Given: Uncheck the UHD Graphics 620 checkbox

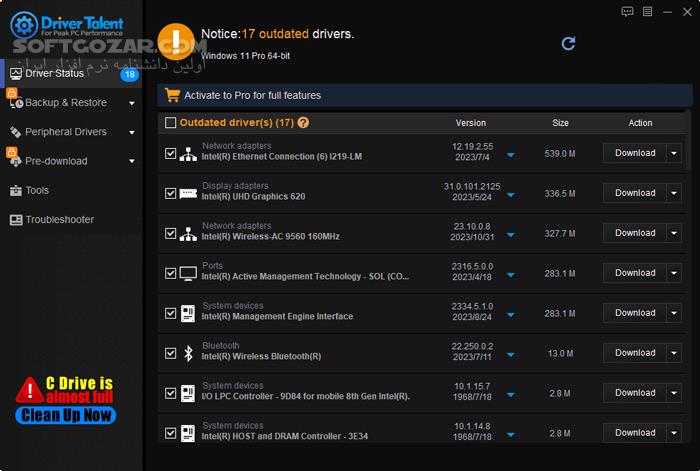Looking at the screenshot, I should 171,193.
